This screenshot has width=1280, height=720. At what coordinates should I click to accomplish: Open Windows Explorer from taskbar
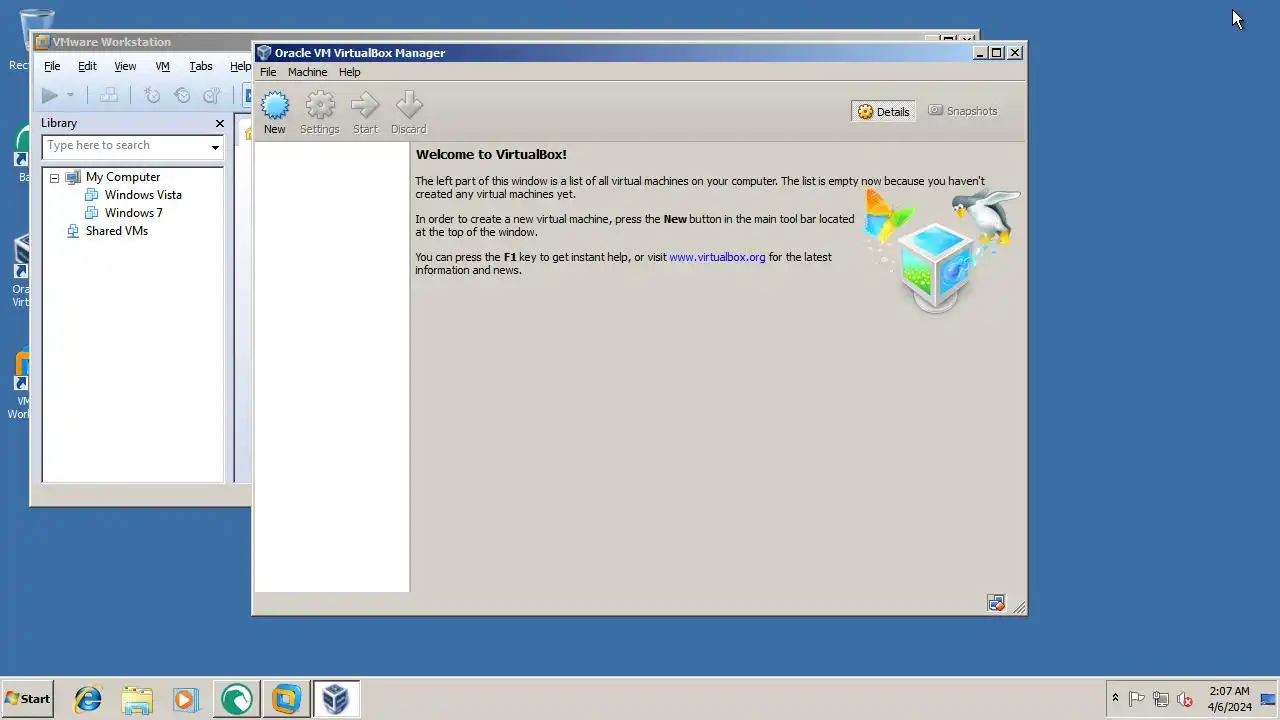click(x=137, y=699)
